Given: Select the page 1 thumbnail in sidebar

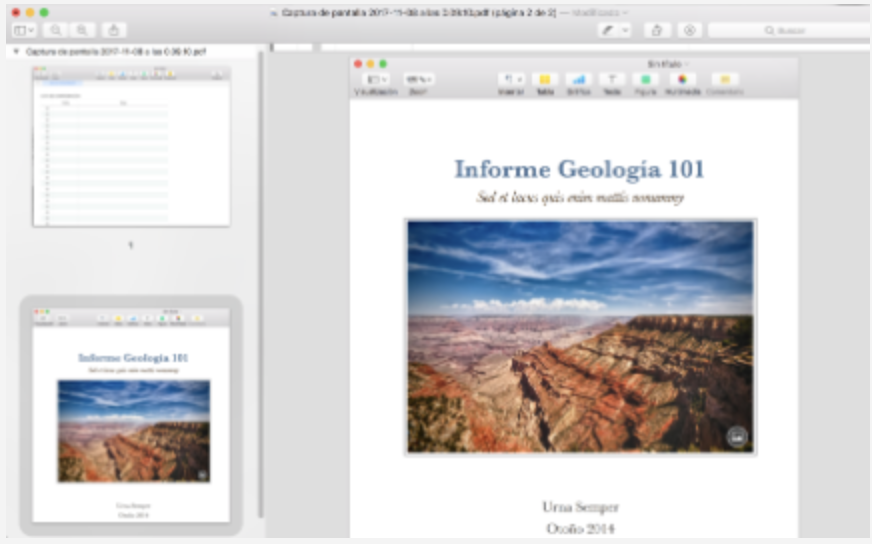Looking at the screenshot, I should pos(131,146).
